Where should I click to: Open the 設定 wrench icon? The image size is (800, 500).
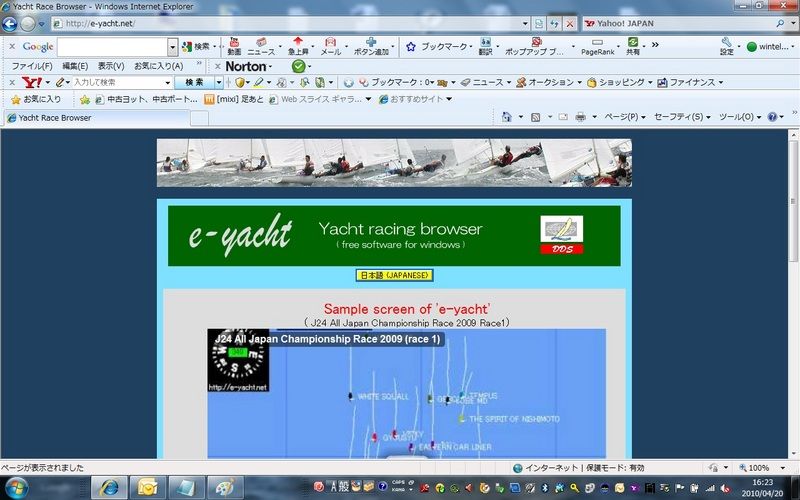[727, 46]
